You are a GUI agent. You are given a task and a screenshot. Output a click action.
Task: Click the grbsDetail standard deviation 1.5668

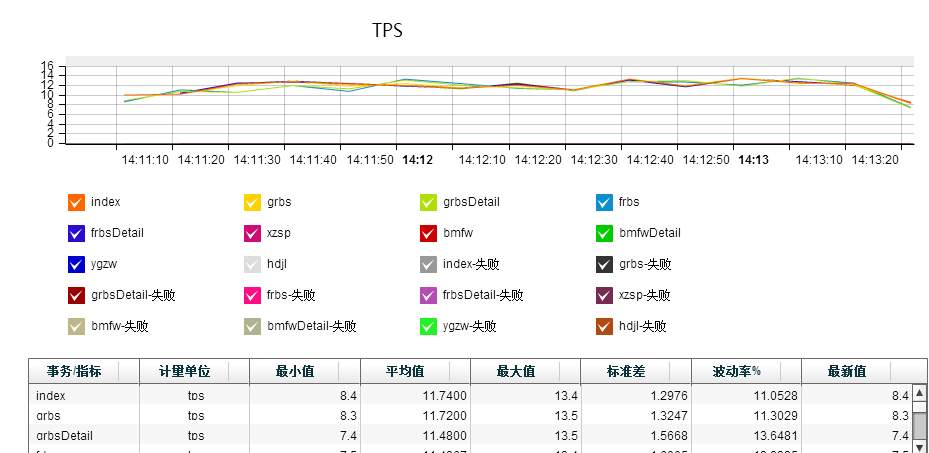pos(671,436)
